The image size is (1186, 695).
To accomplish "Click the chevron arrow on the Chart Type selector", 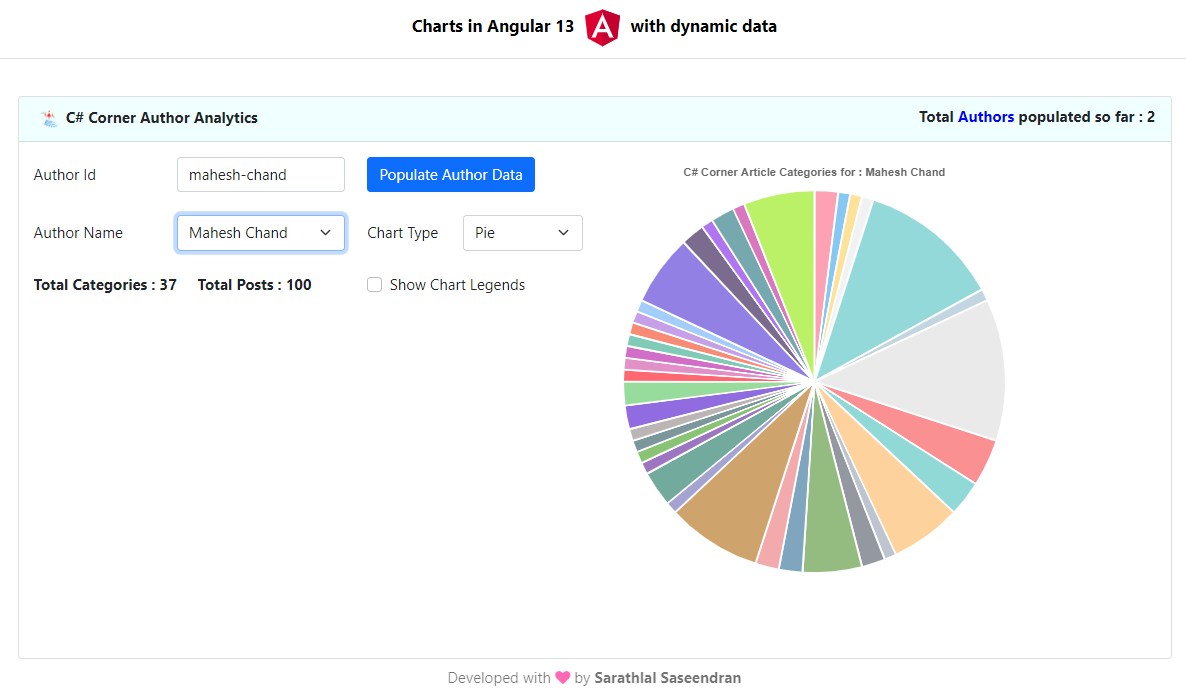I will tap(562, 232).
